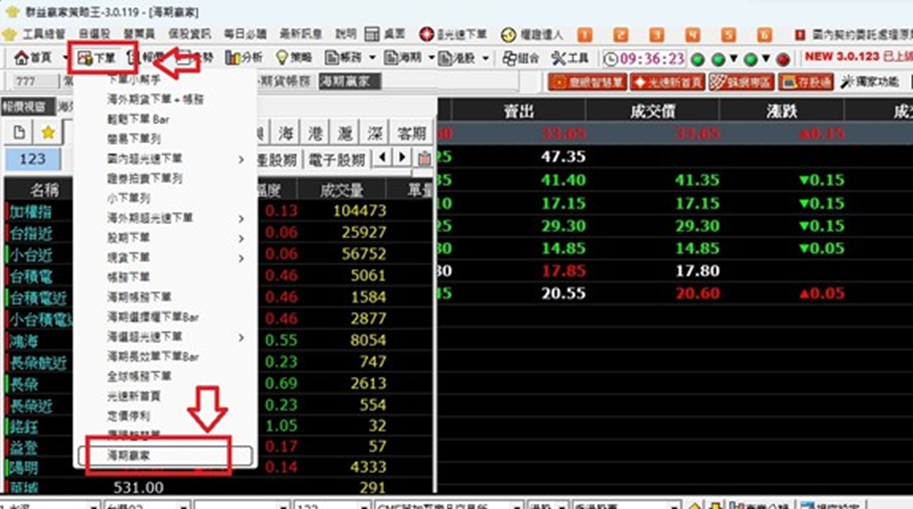913x509 pixels.
Task: Sort by 成交價 column header
Action: 652,111
